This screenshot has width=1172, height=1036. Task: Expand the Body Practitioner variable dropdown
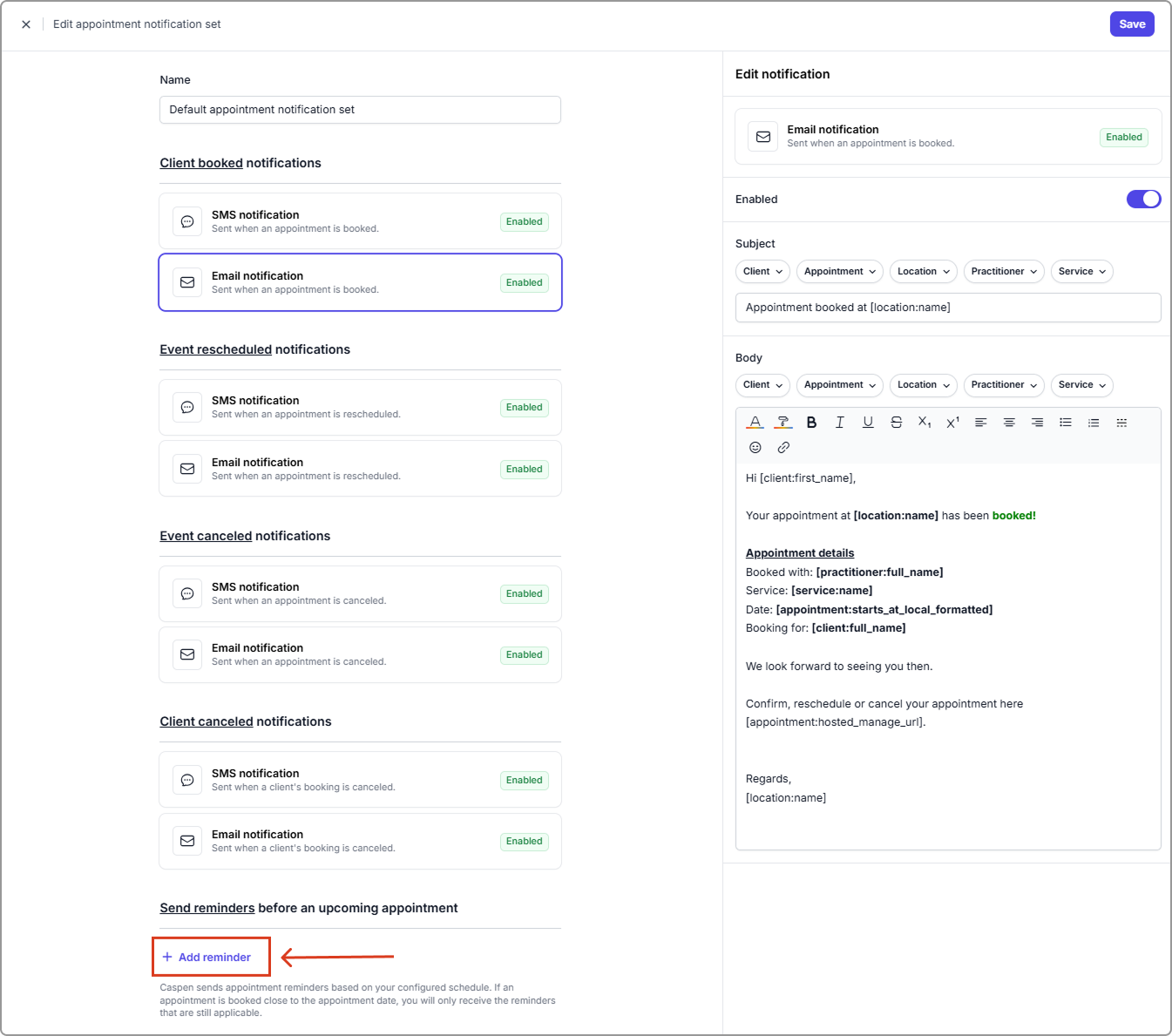coord(1004,385)
